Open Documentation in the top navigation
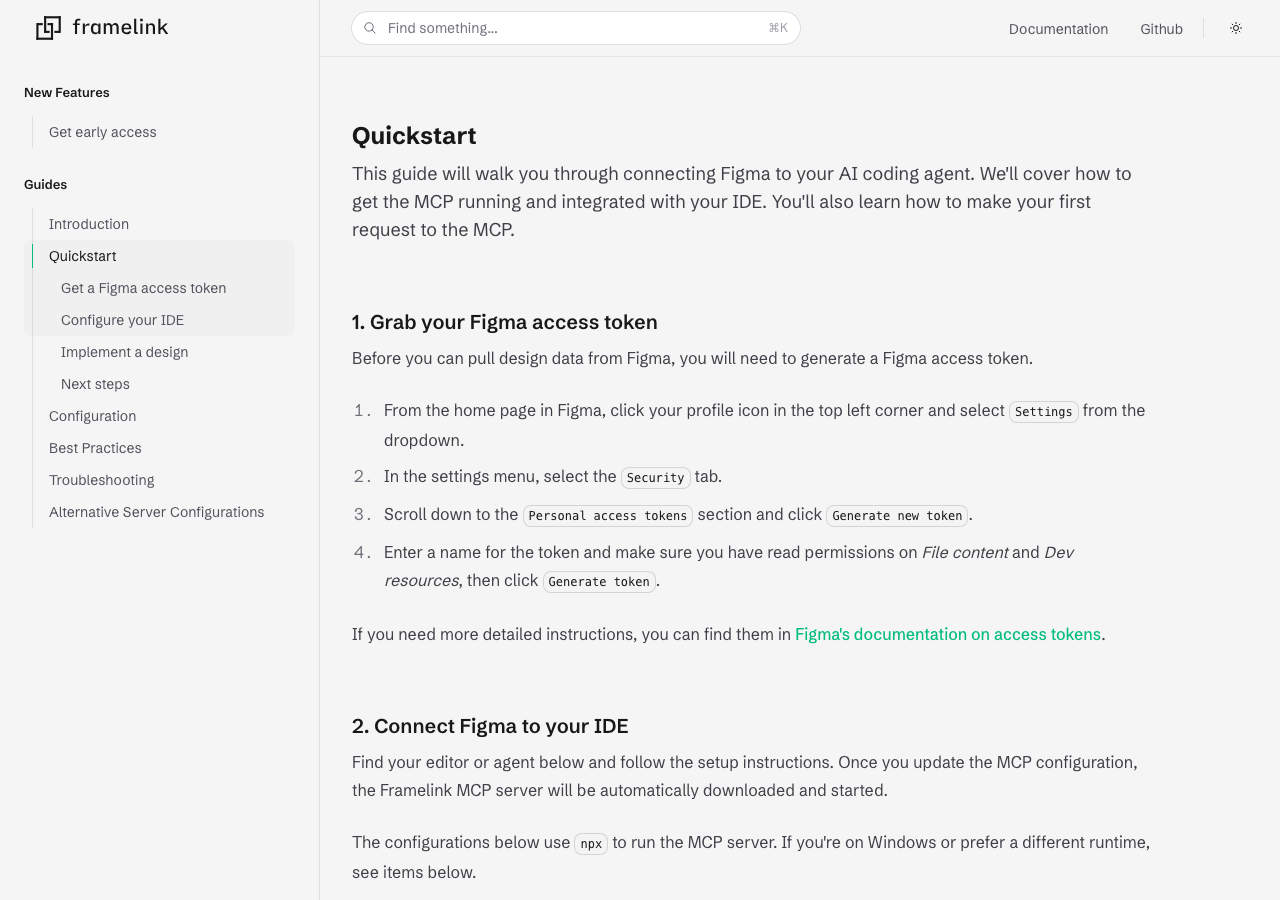This screenshot has width=1280, height=900. pos(1058,29)
